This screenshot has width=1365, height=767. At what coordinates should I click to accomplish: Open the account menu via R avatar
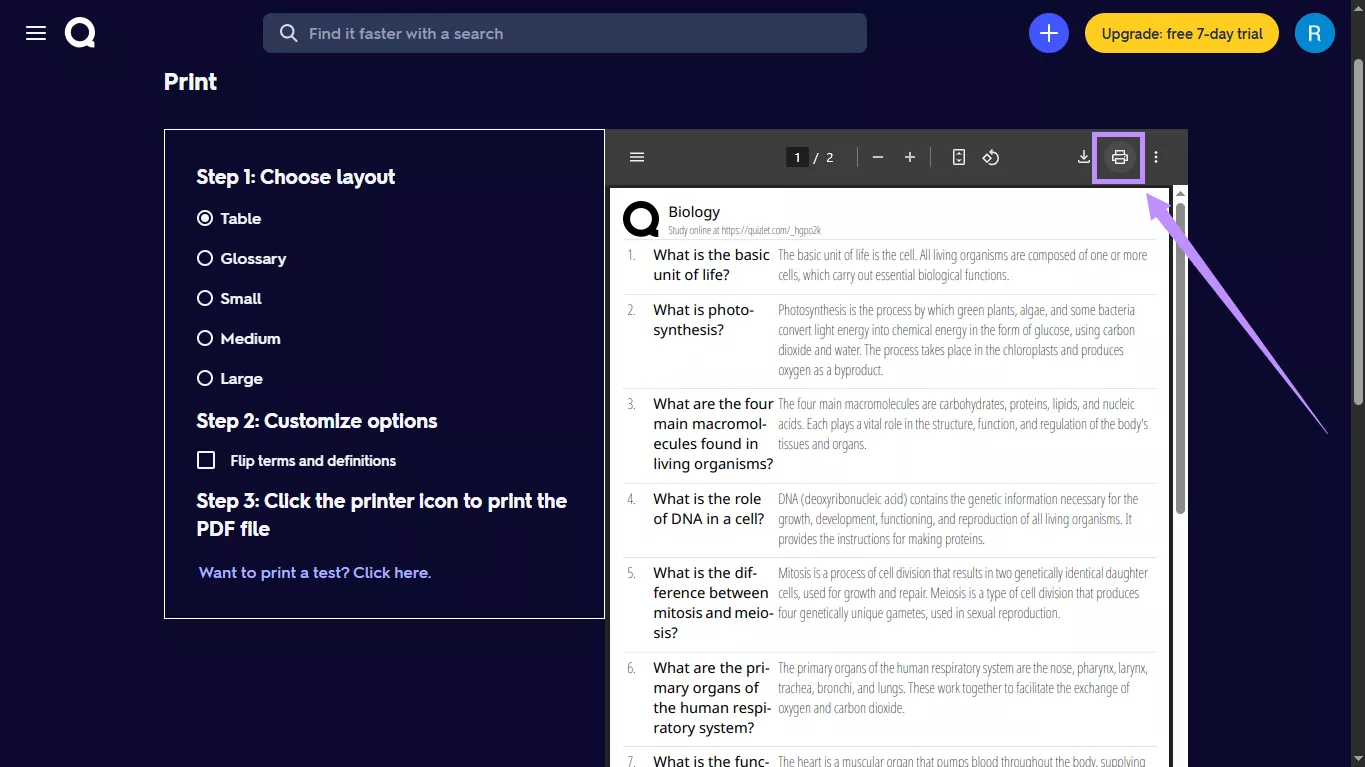1314,33
